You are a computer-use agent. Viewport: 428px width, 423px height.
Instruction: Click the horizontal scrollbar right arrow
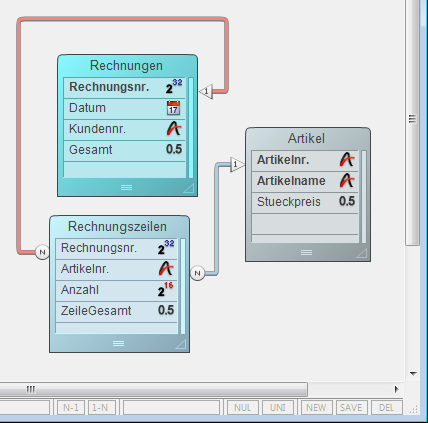pos(397,389)
